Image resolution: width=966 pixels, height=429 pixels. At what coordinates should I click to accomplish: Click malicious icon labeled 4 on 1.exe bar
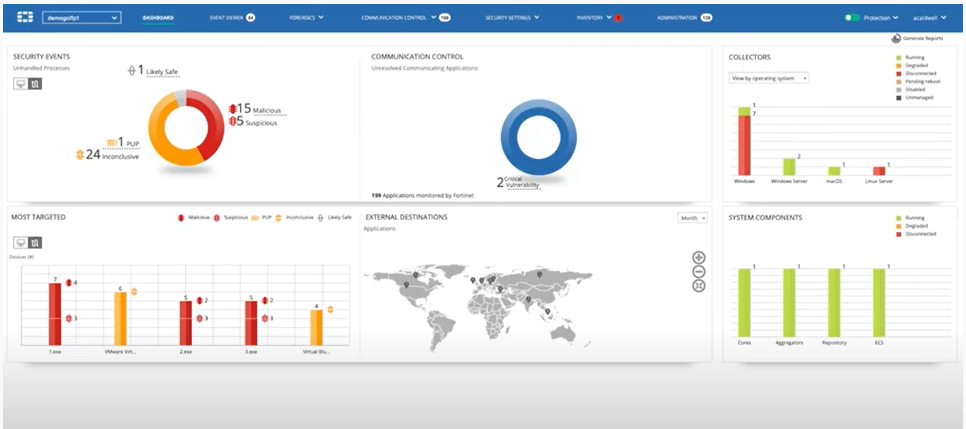(x=69, y=283)
